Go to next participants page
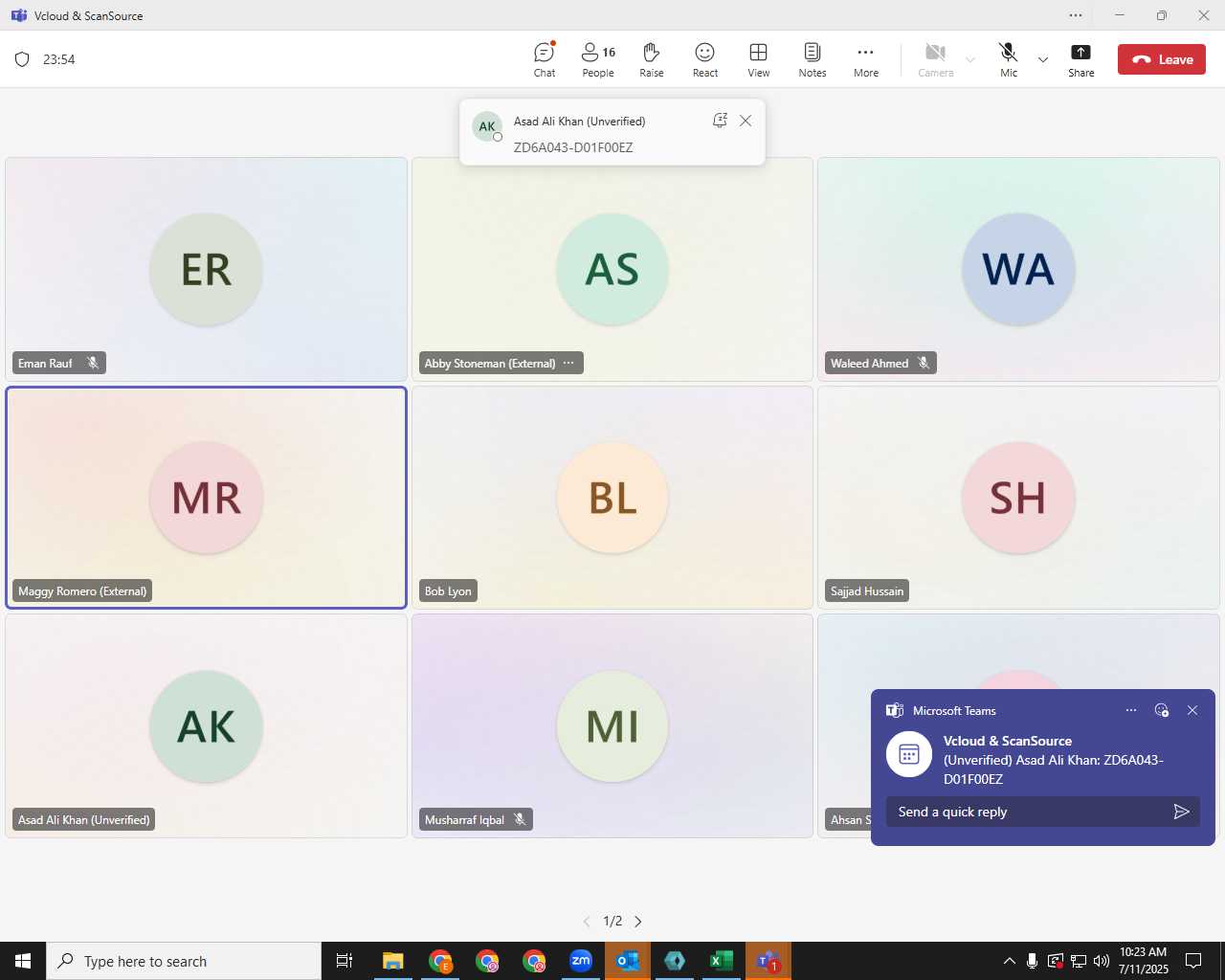Screen dimensions: 1225x980 (638, 922)
